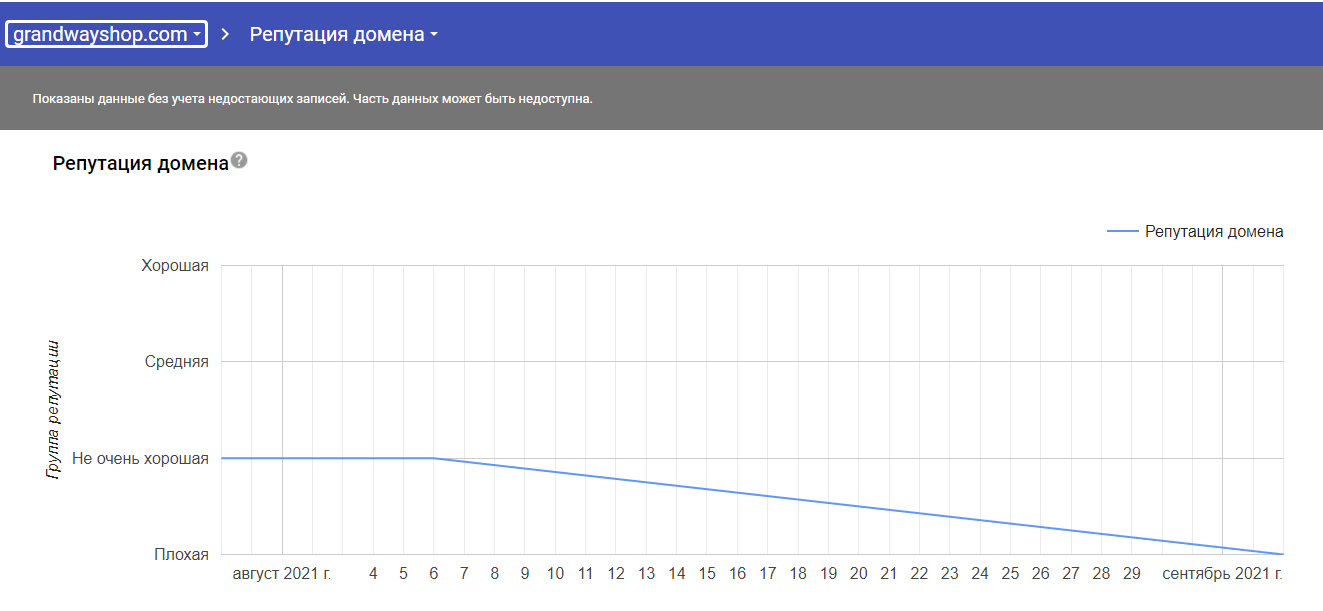The image size is (1323, 611).
Task: Click the Не очень хорошая axis label
Action: pos(140,458)
